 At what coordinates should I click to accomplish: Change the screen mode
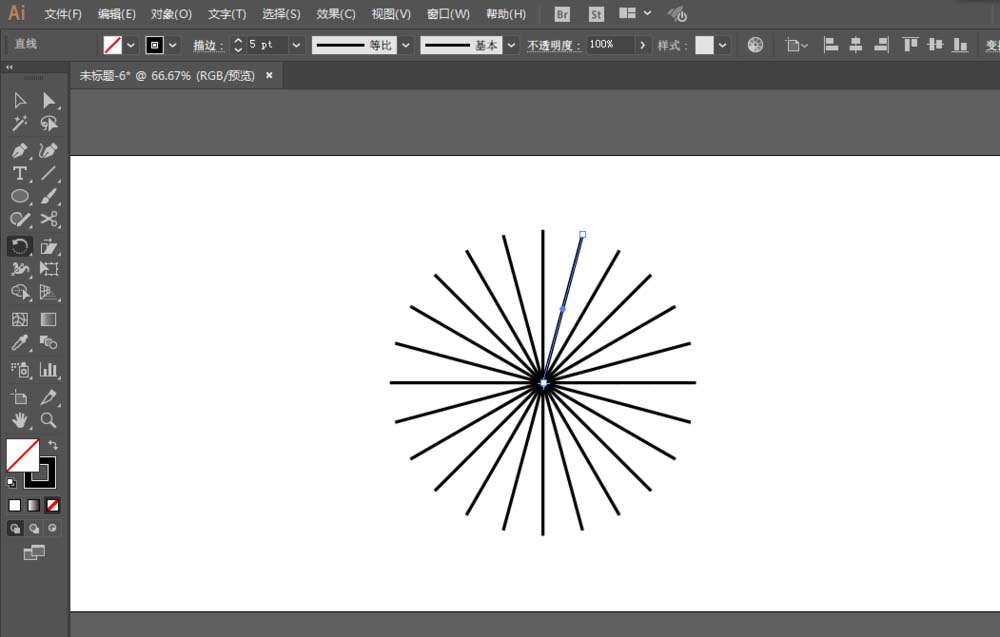coord(34,553)
